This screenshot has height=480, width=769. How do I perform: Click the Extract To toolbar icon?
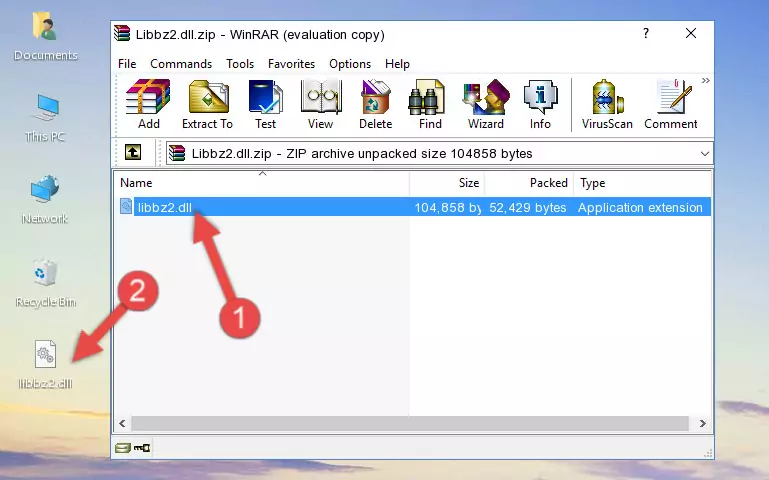(x=207, y=104)
